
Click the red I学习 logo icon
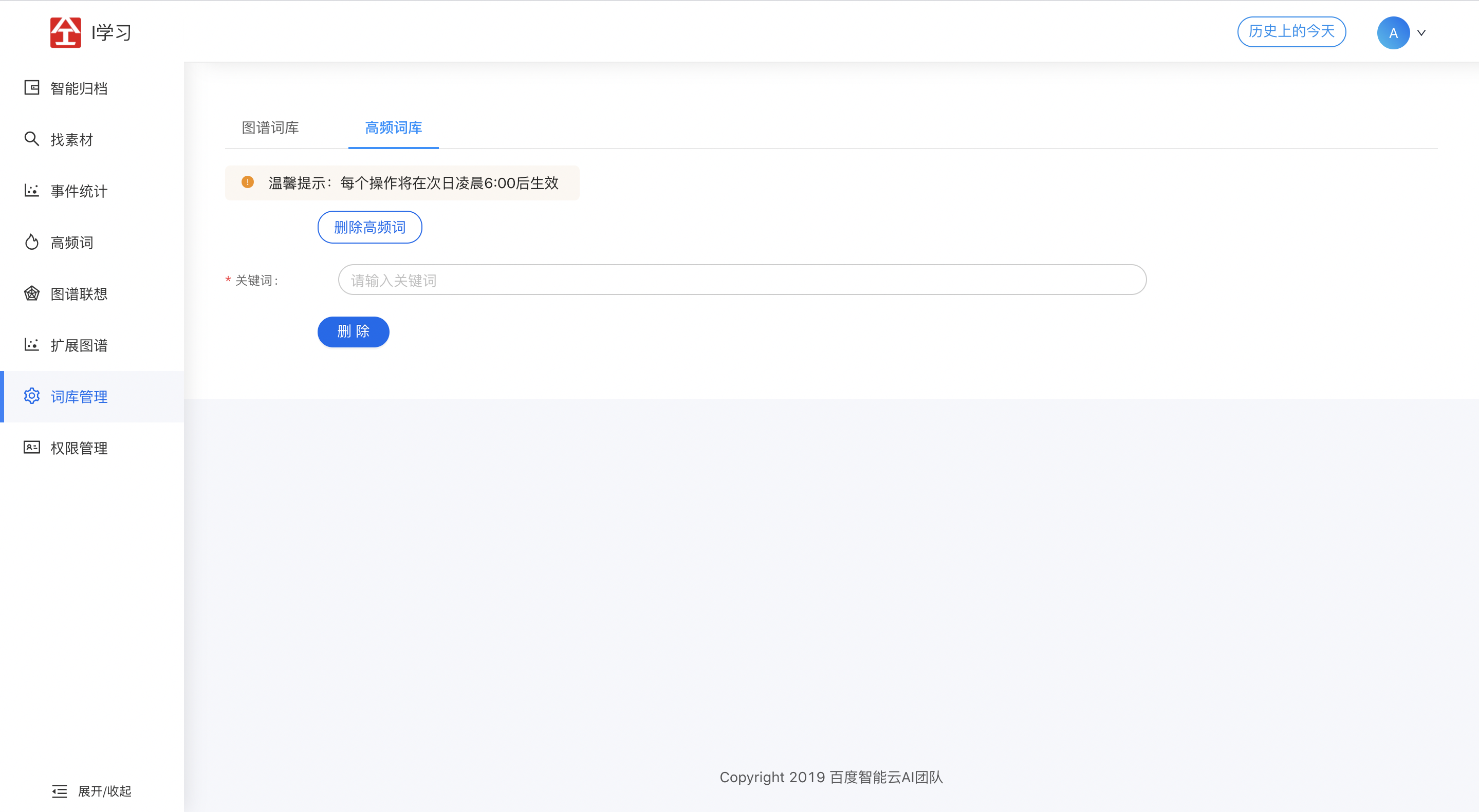click(x=65, y=32)
